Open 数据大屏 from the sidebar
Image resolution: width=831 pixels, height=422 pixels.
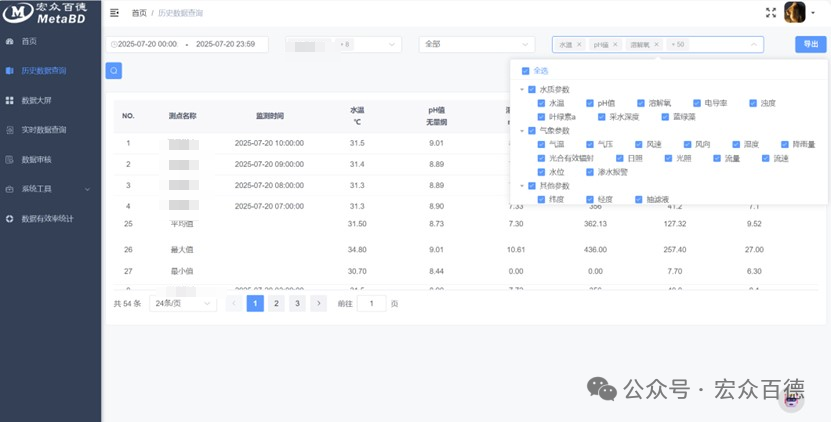37,100
